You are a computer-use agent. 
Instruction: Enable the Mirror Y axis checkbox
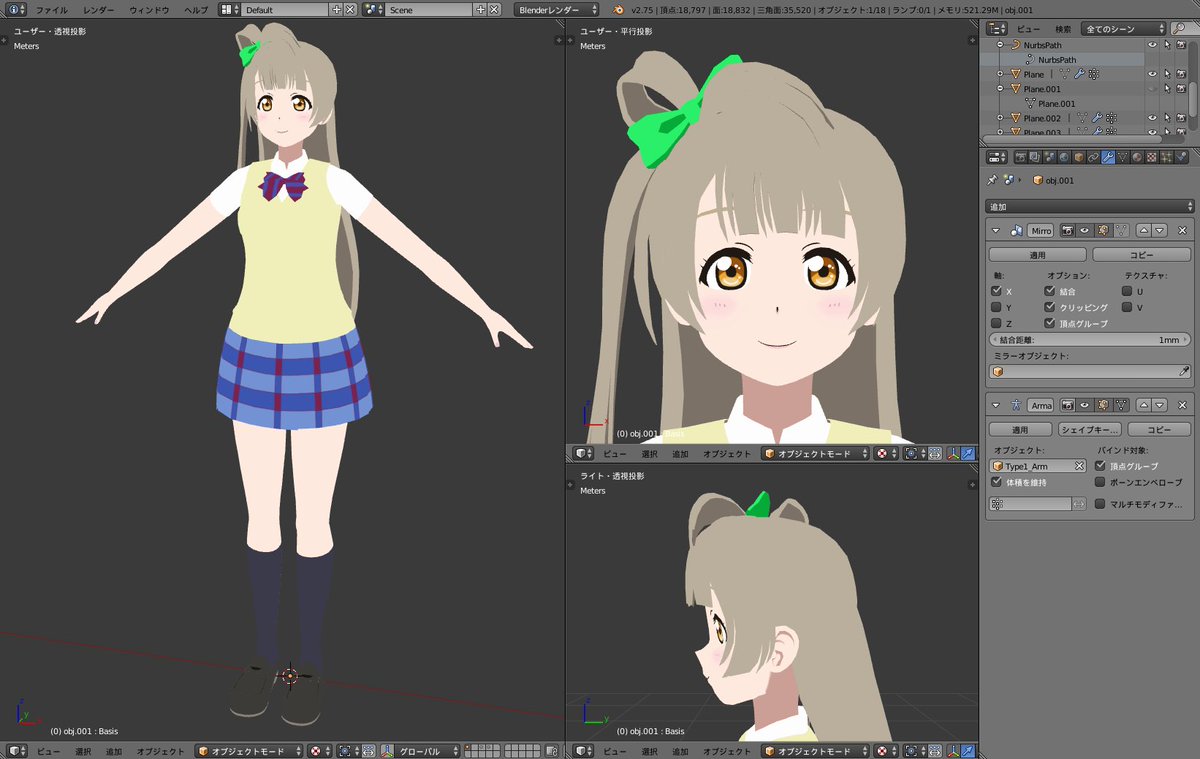(x=996, y=307)
